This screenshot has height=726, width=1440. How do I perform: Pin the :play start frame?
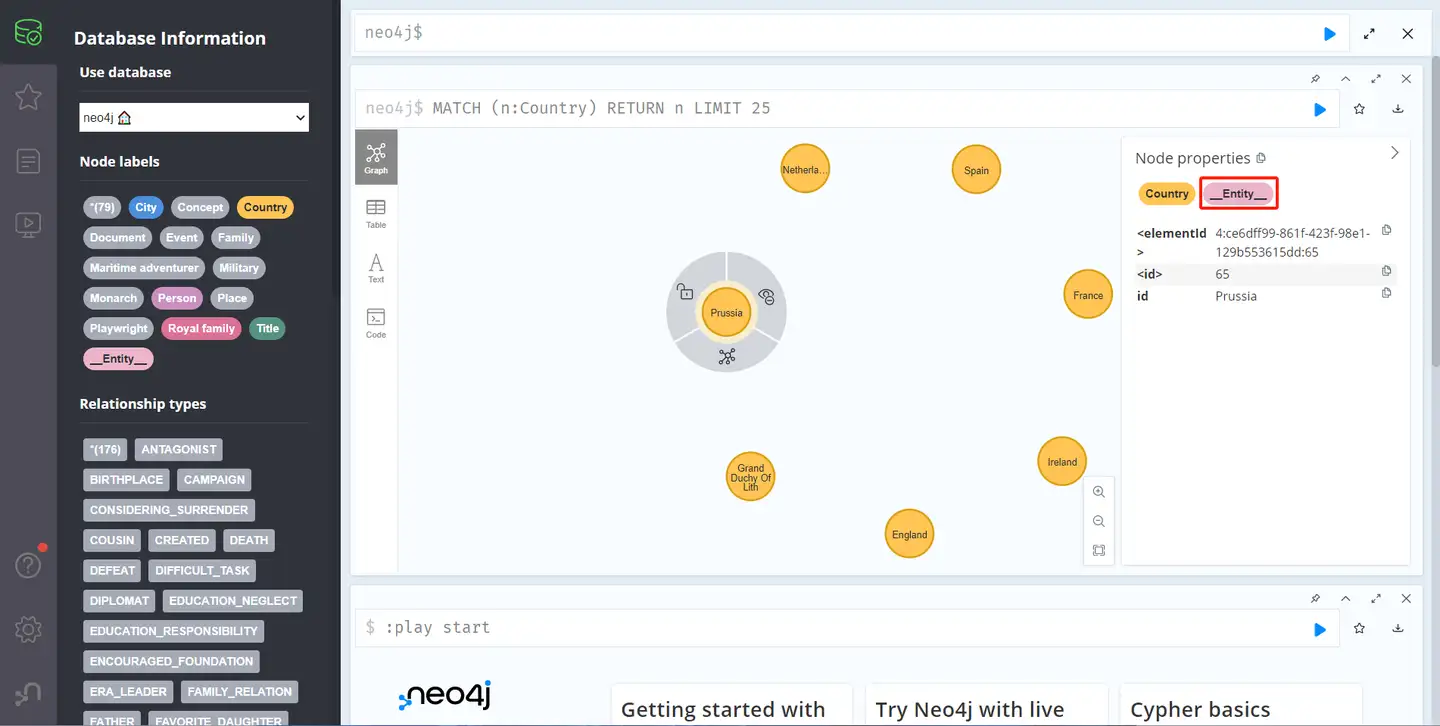coord(1315,598)
